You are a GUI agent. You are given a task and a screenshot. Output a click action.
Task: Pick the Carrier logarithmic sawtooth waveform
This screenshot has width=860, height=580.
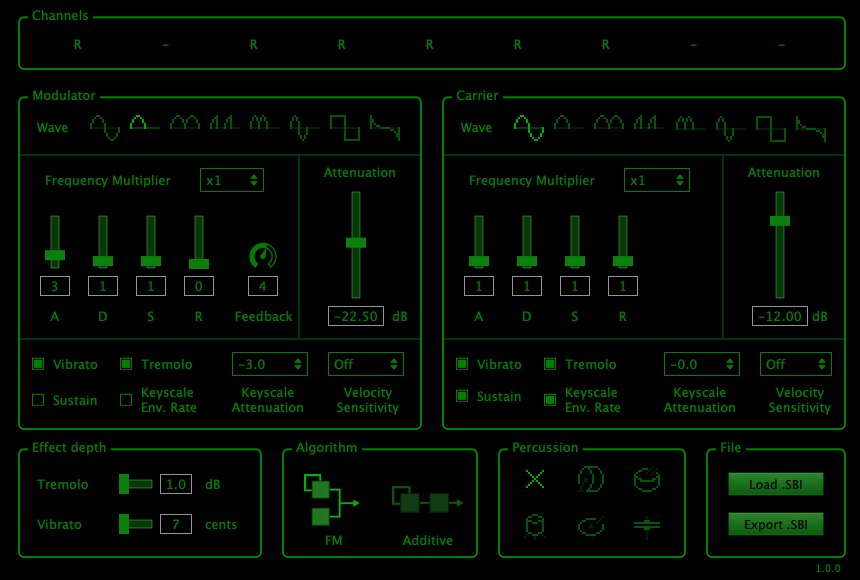[x=811, y=127]
